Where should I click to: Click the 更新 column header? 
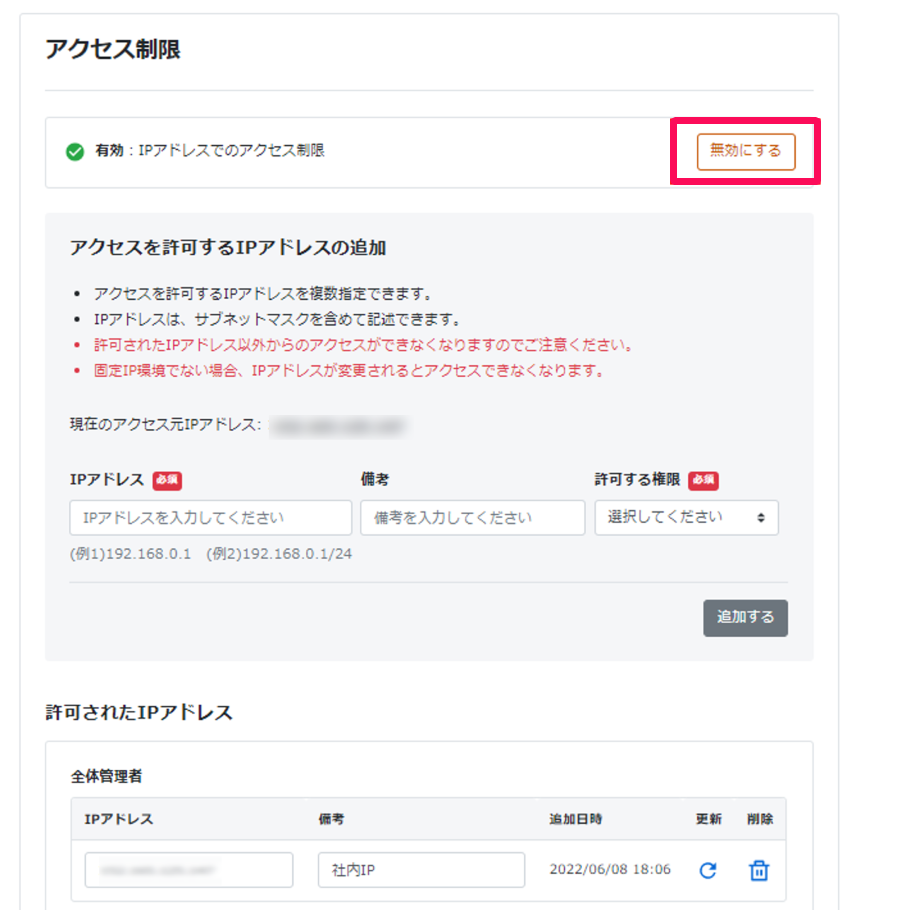tap(709, 819)
